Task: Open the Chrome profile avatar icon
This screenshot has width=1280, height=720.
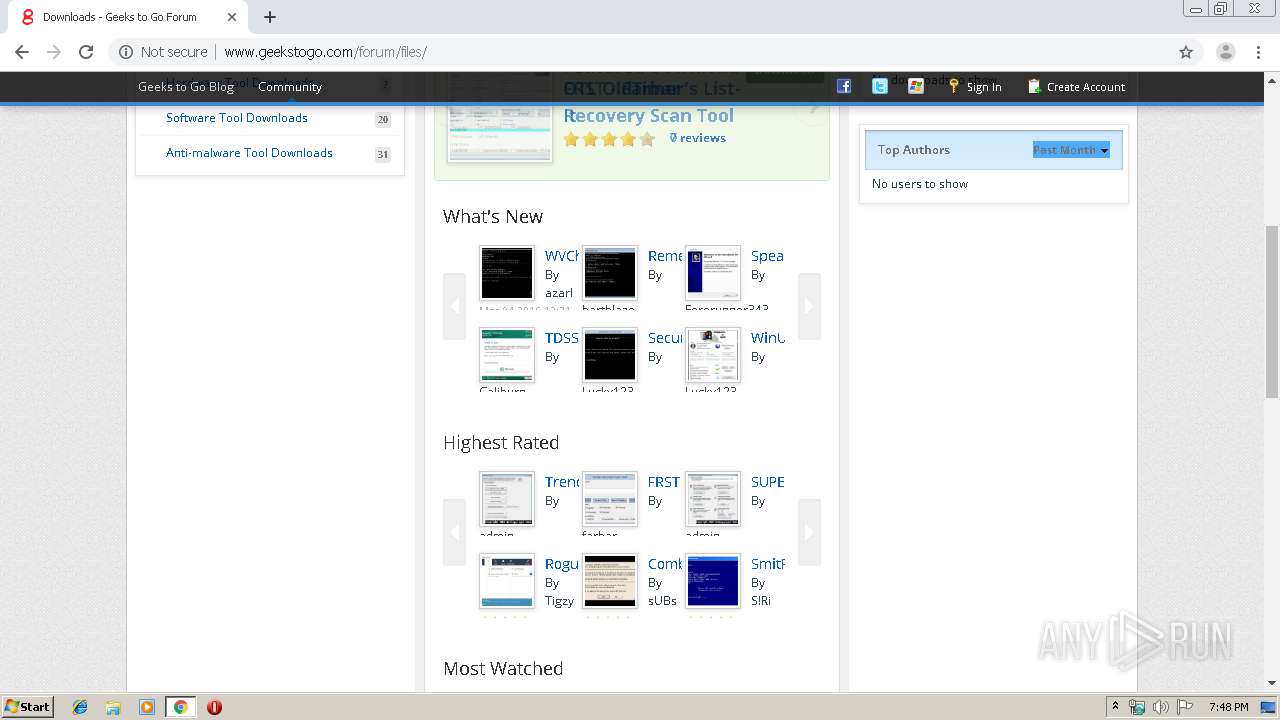Action: coord(1226,52)
